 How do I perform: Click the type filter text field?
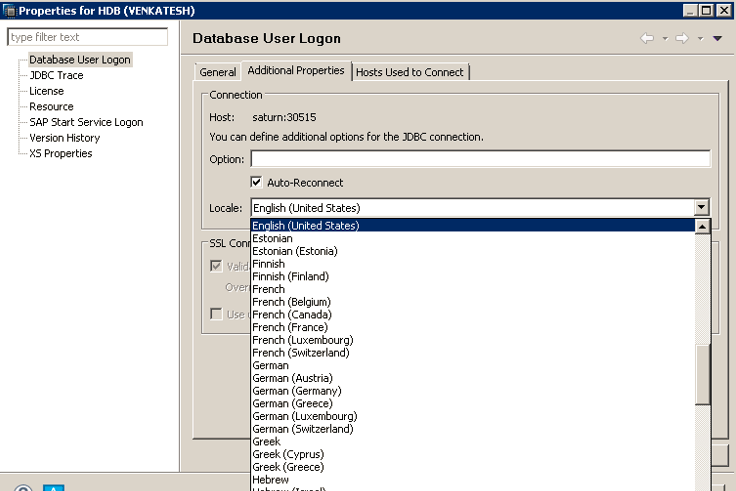pos(88,37)
